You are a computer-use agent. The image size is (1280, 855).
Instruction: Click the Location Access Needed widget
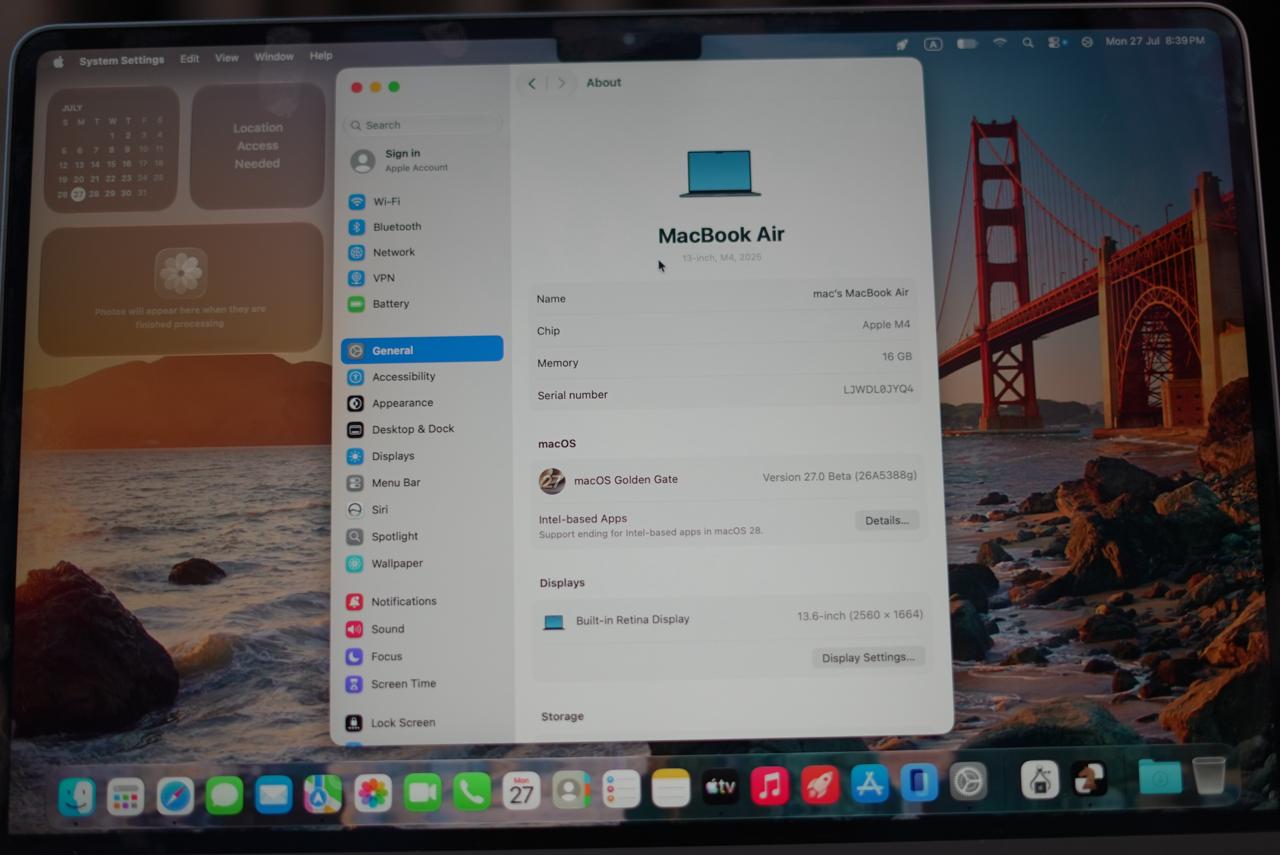258,145
